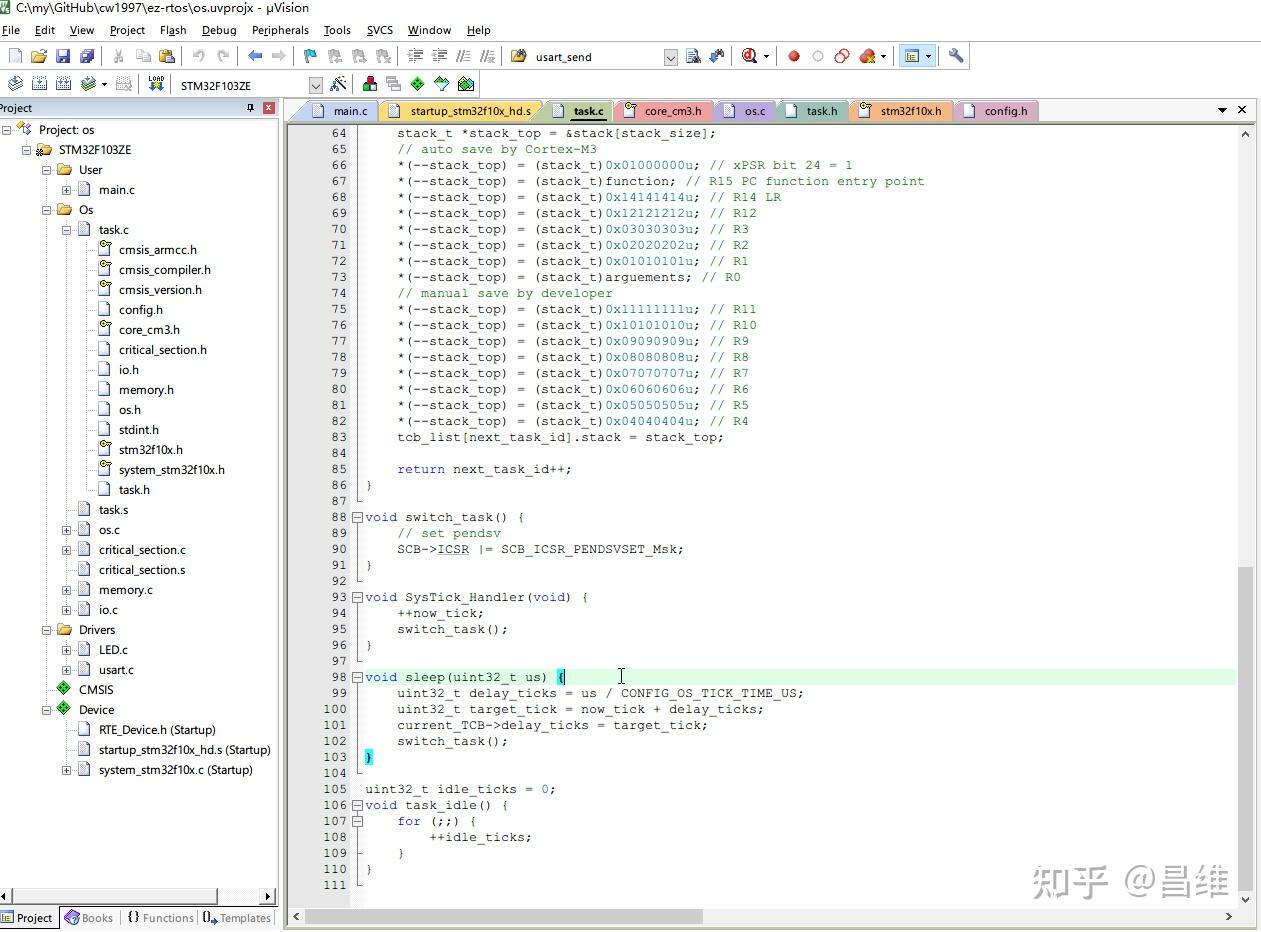Collapse the switch_task function fold marker
The height and width of the screenshot is (932, 1261).
pyautogui.click(x=357, y=517)
